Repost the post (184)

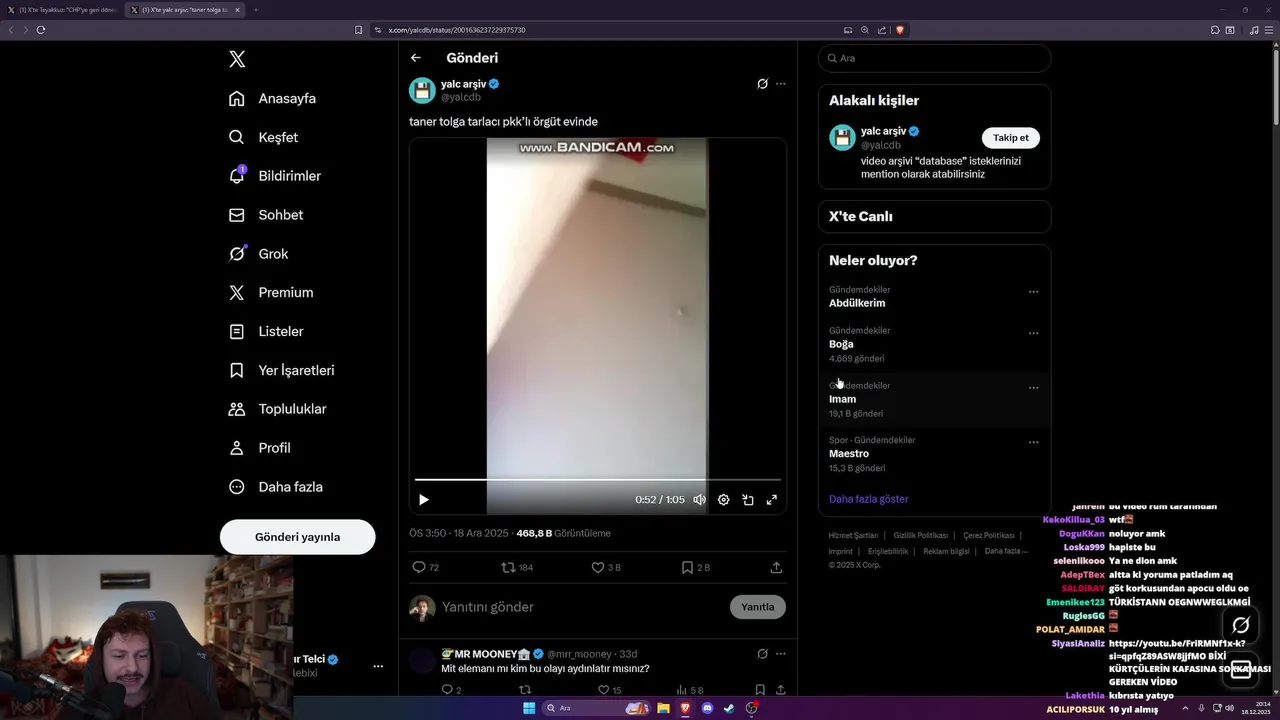tap(517, 567)
